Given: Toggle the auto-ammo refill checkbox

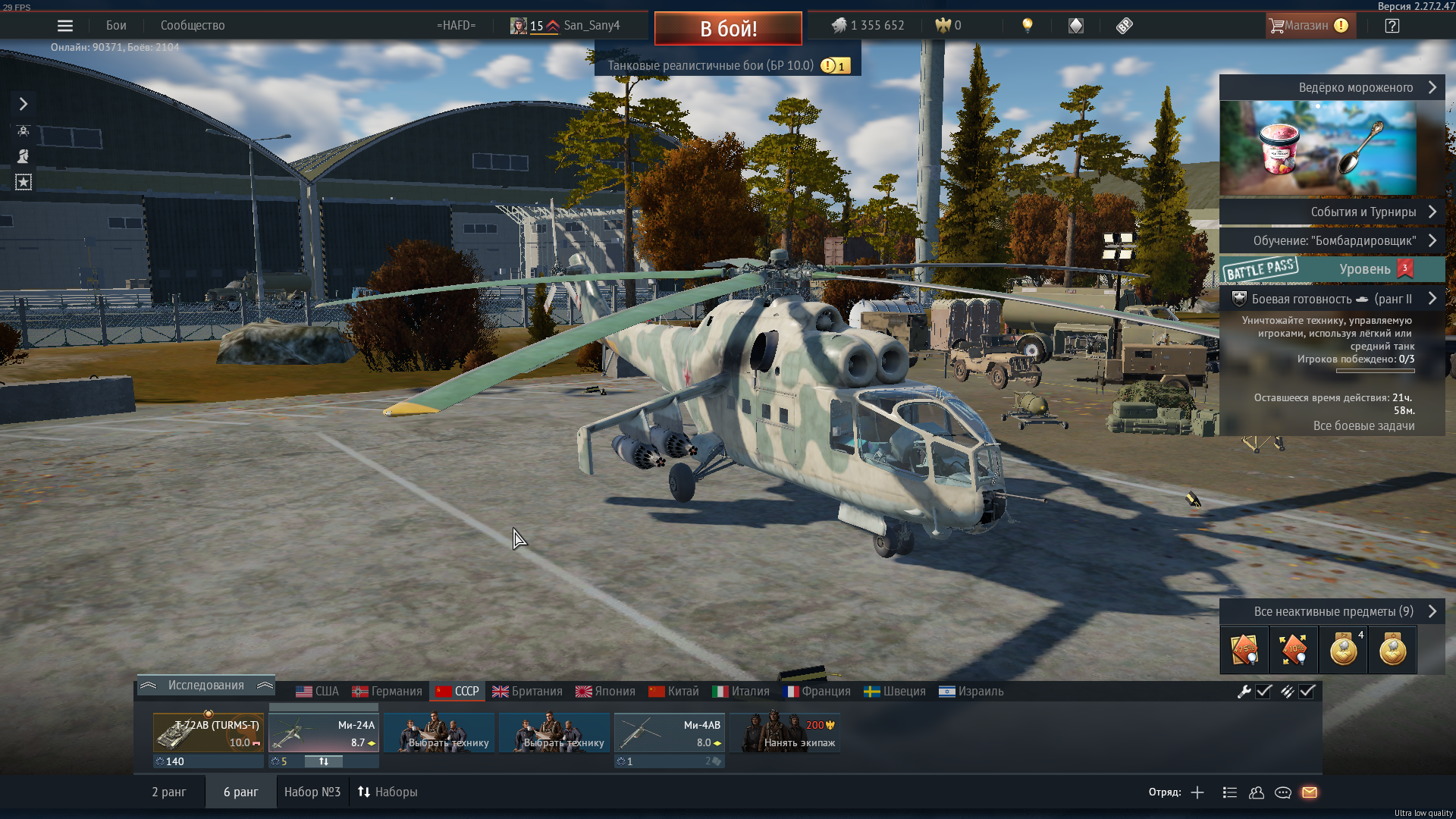Looking at the screenshot, I should [x=1307, y=692].
